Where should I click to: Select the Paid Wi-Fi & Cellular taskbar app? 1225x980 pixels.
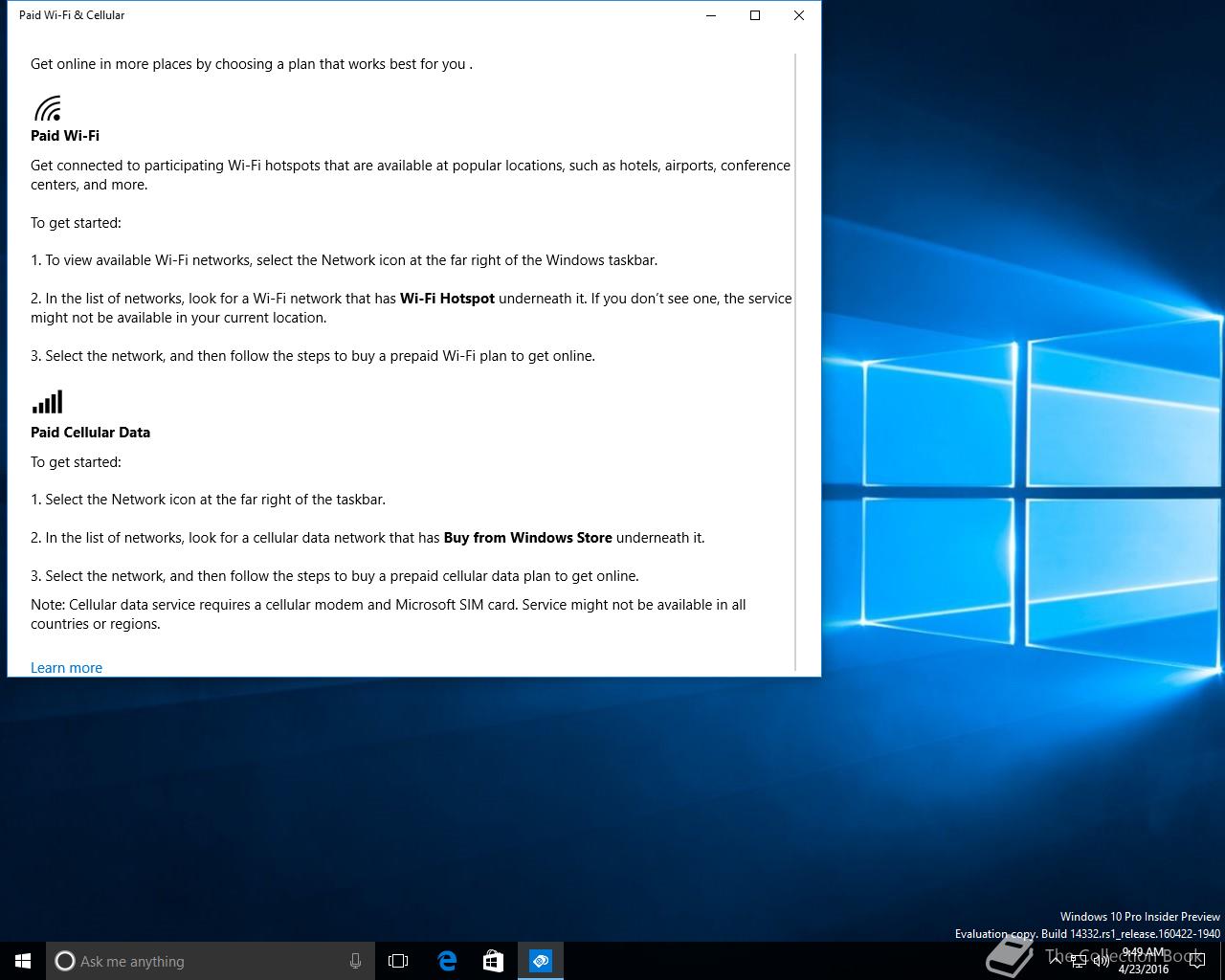point(541,961)
